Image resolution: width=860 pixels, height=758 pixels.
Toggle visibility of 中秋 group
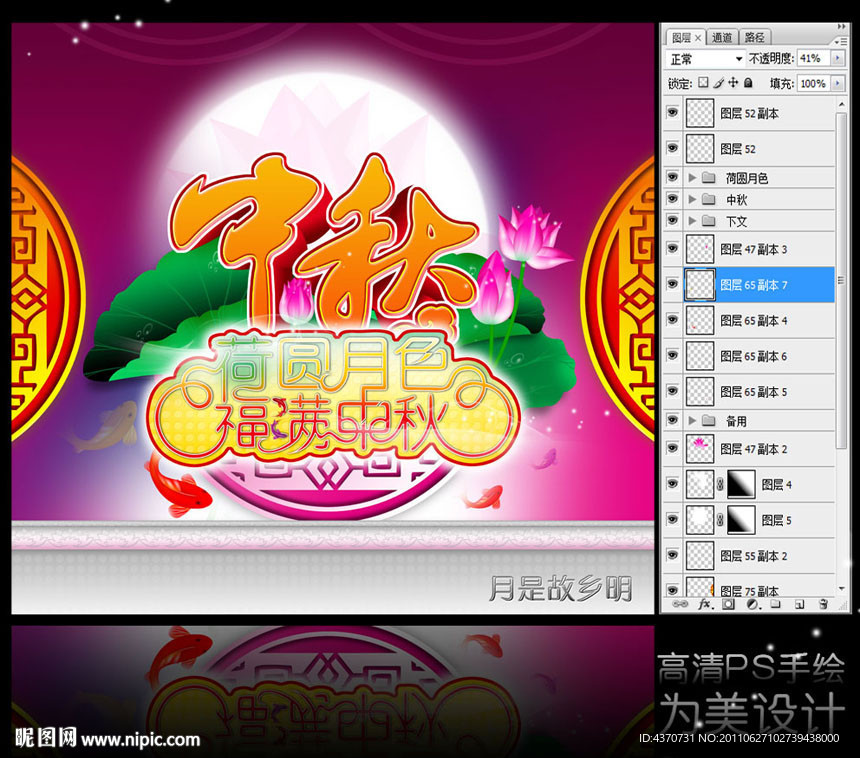pyautogui.click(x=672, y=198)
